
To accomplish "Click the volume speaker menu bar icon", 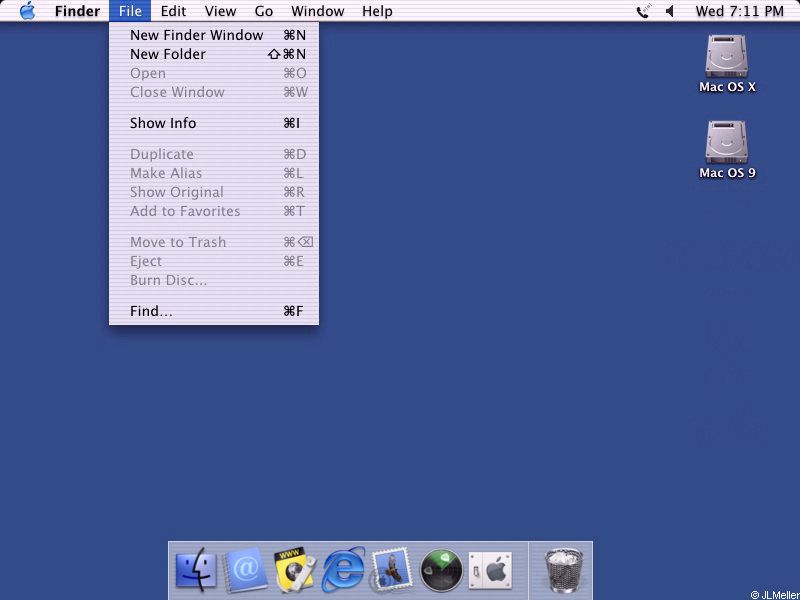I will 670,11.
